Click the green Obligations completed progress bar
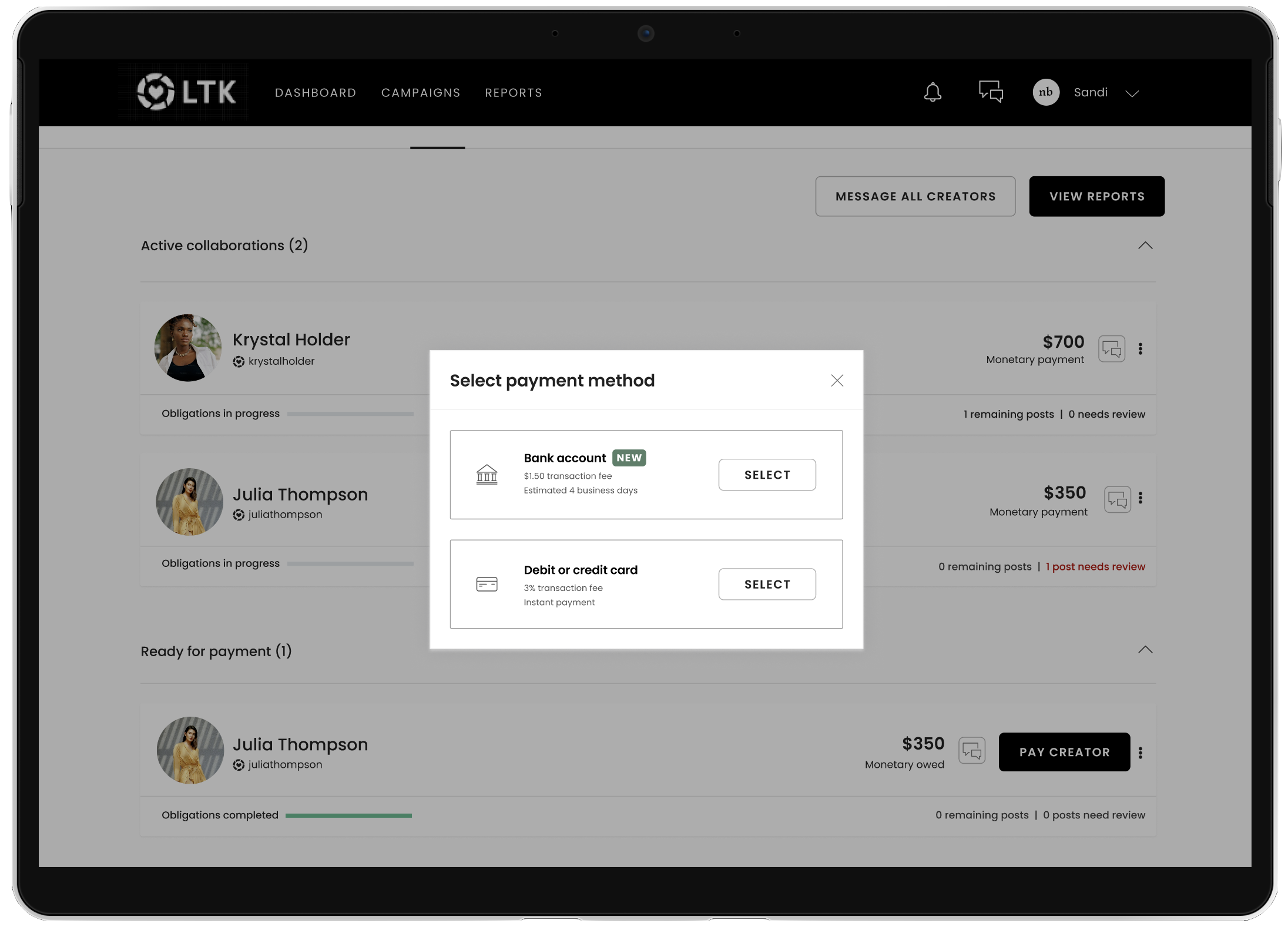The image size is (1288, 927). tap(348, 815)
